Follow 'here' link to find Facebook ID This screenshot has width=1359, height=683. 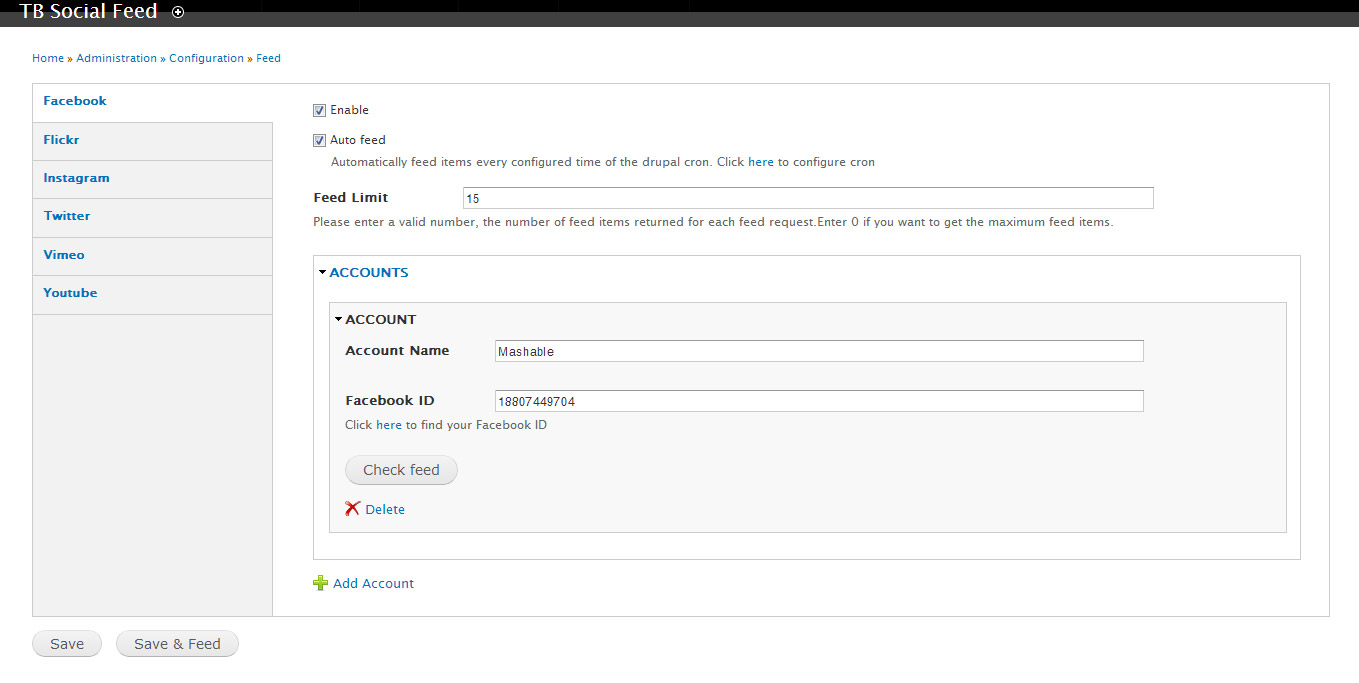tap(389, 425)
